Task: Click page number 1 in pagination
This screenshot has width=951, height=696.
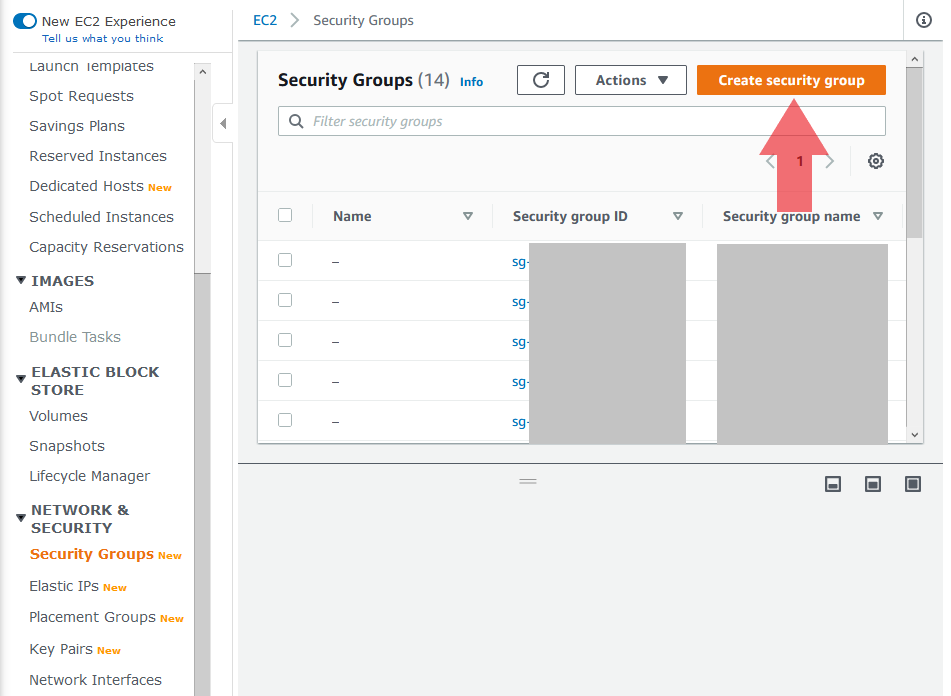Action: pos(800,161)
